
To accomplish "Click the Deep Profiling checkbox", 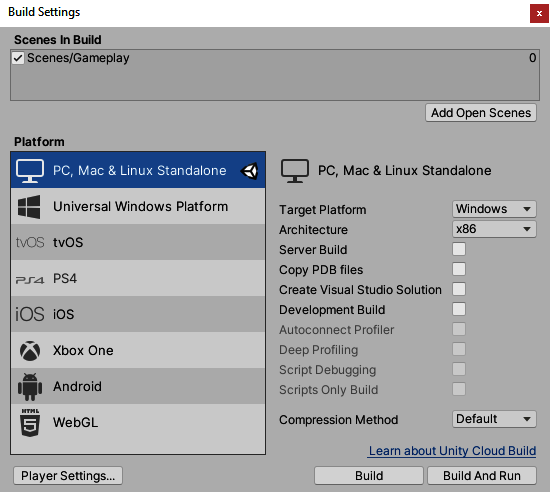I will pyautogui.click(x=459, y=349).
